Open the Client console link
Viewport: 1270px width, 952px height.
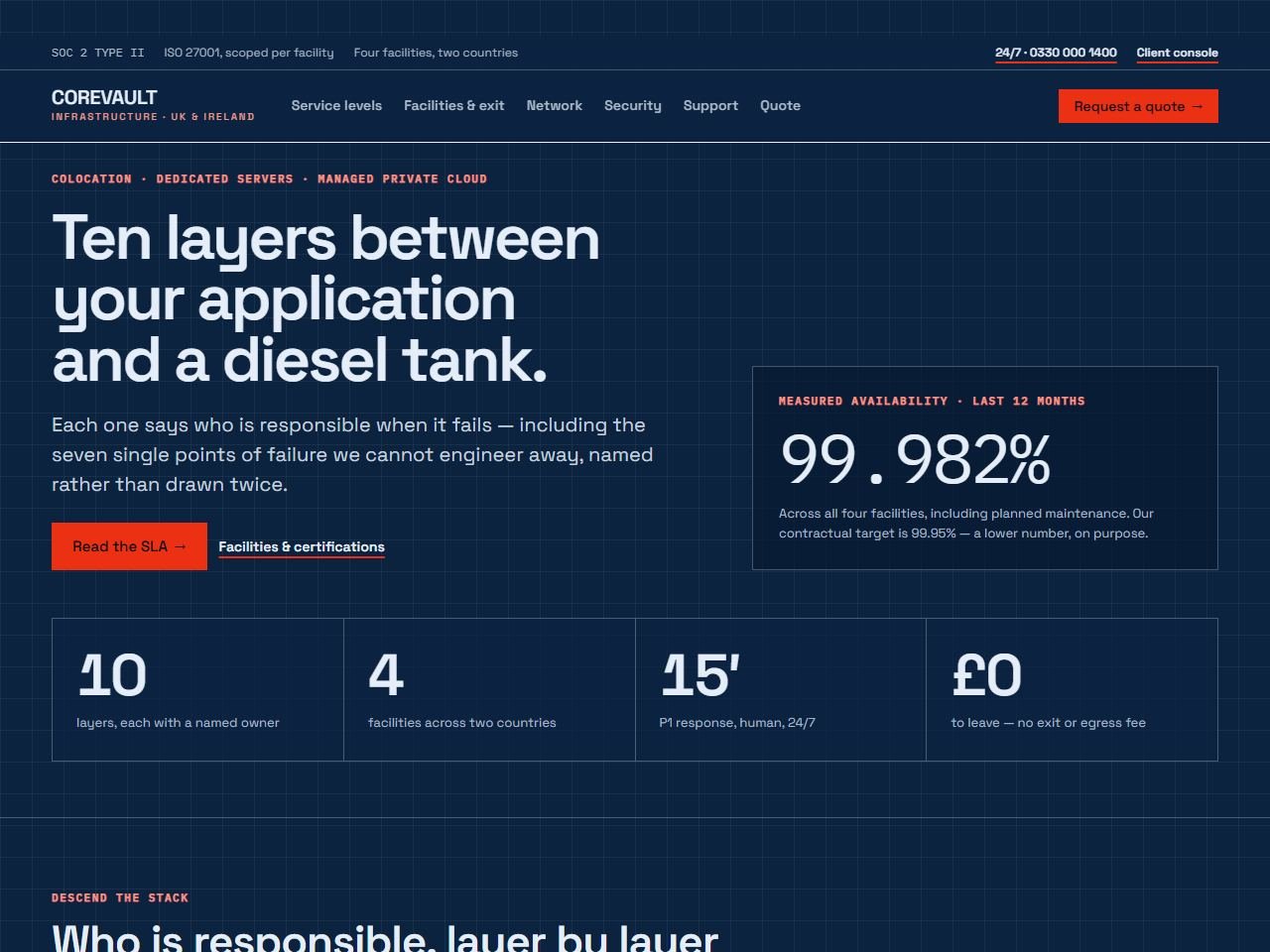[1177, 54]
